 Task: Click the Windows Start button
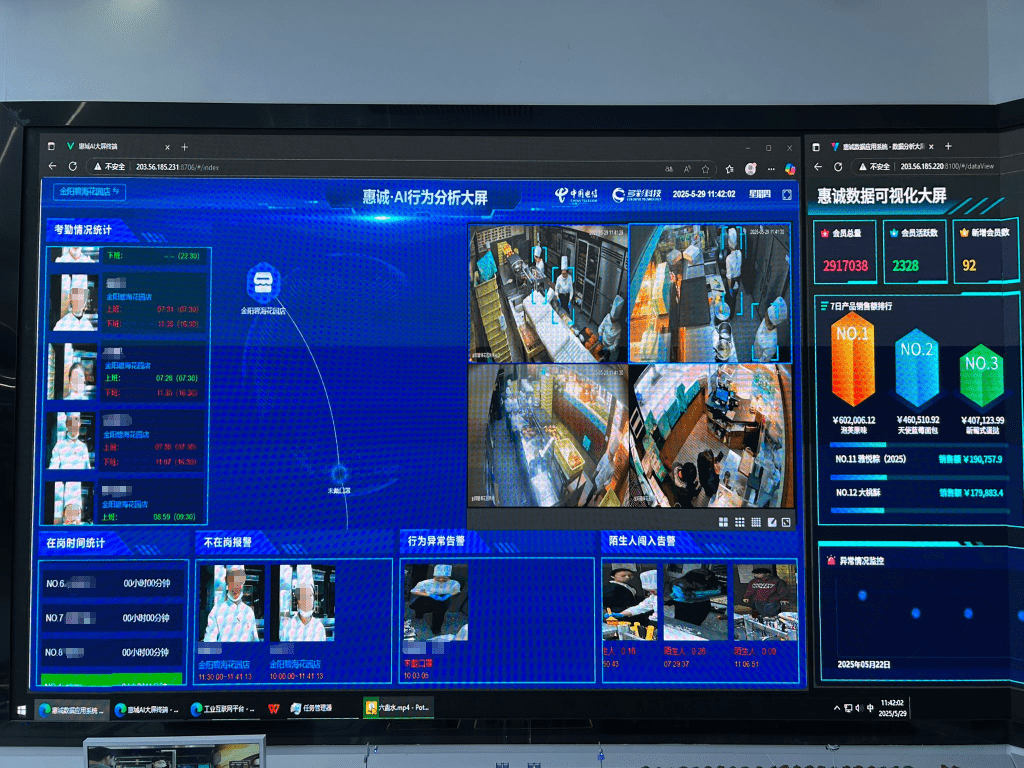[21, 709]
